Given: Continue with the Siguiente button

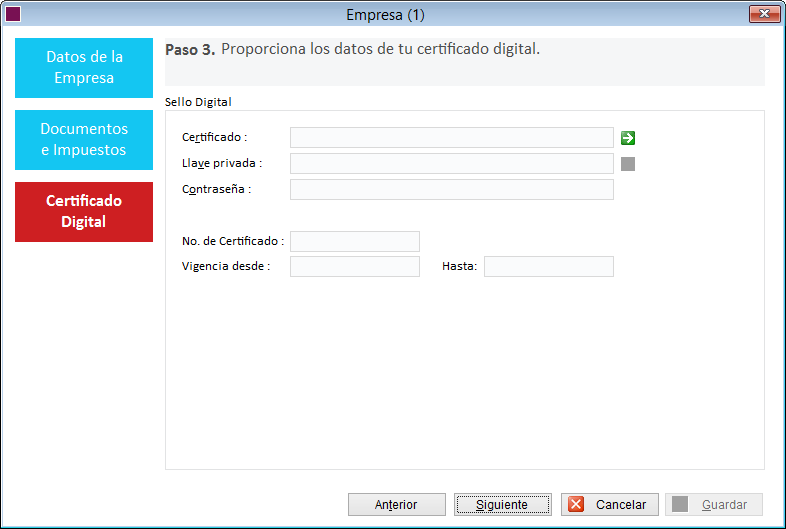Looking at the screenshot, I should [503, 504].
